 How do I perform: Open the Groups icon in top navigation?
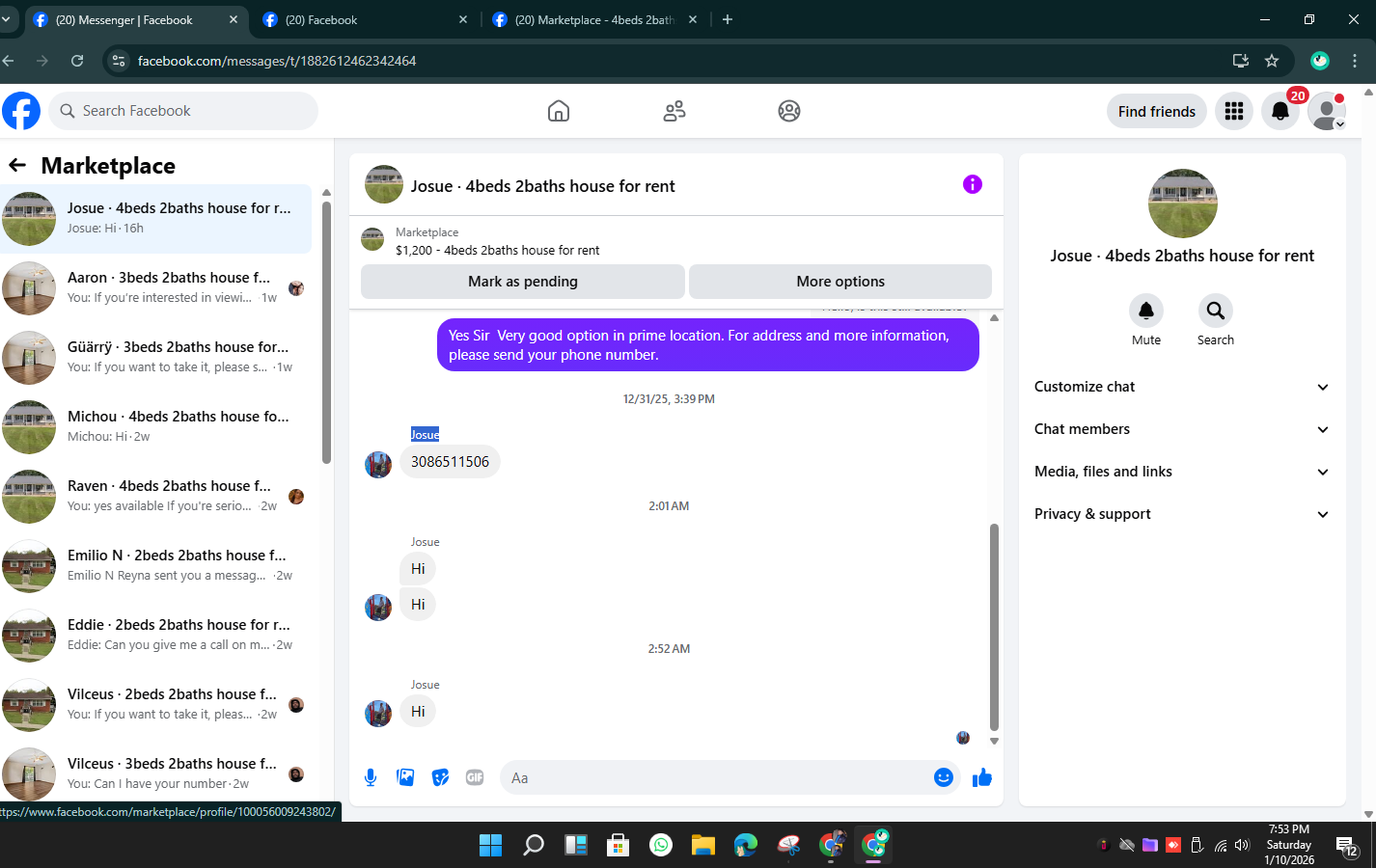[x=789, y=111]
